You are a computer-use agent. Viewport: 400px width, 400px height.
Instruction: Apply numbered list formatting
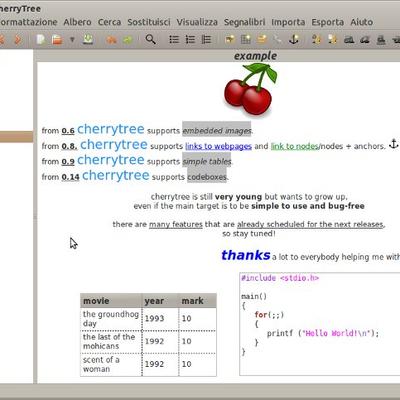tap(190, 40)
